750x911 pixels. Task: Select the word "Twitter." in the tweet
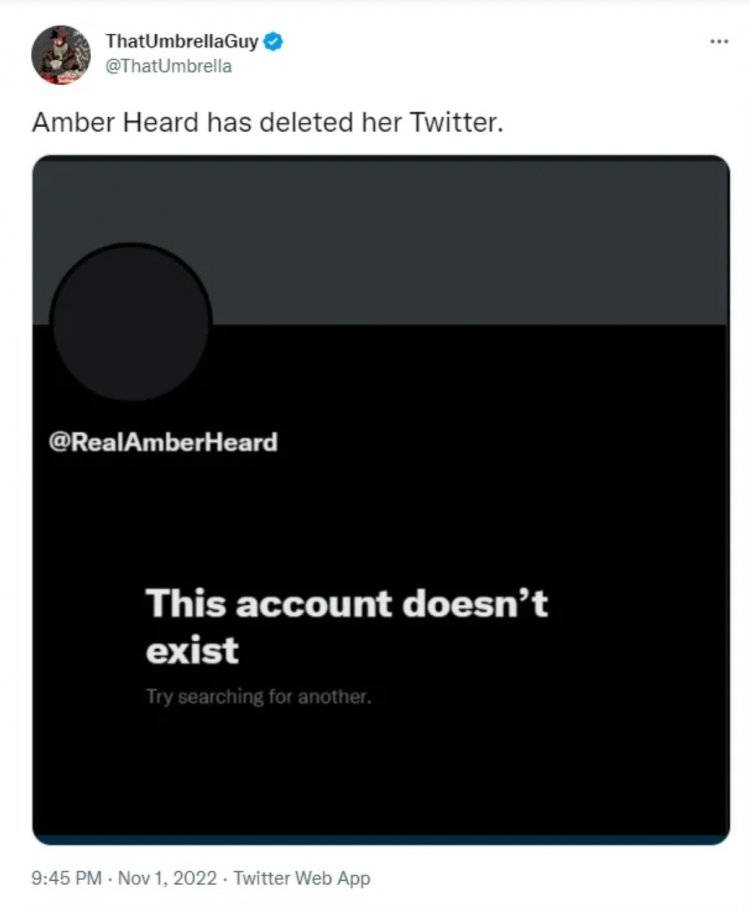456,123
